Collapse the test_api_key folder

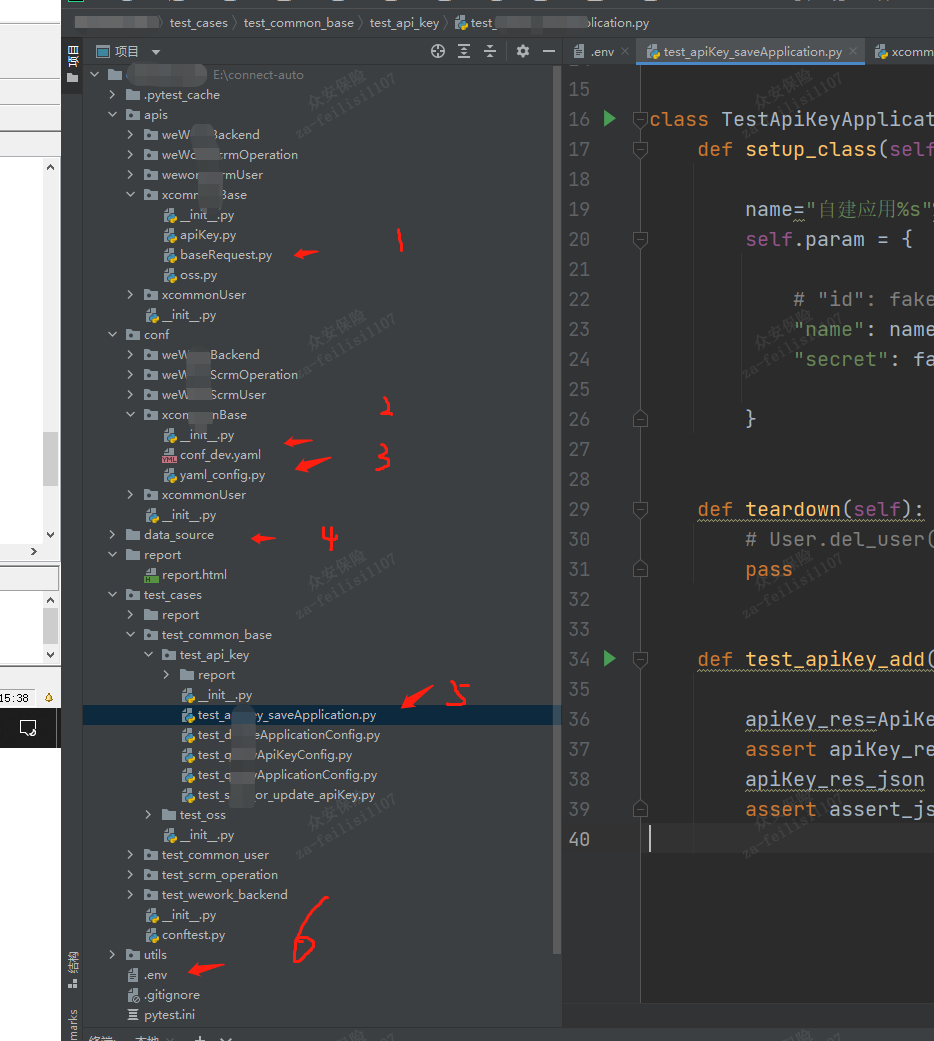(x=148, y=655)
